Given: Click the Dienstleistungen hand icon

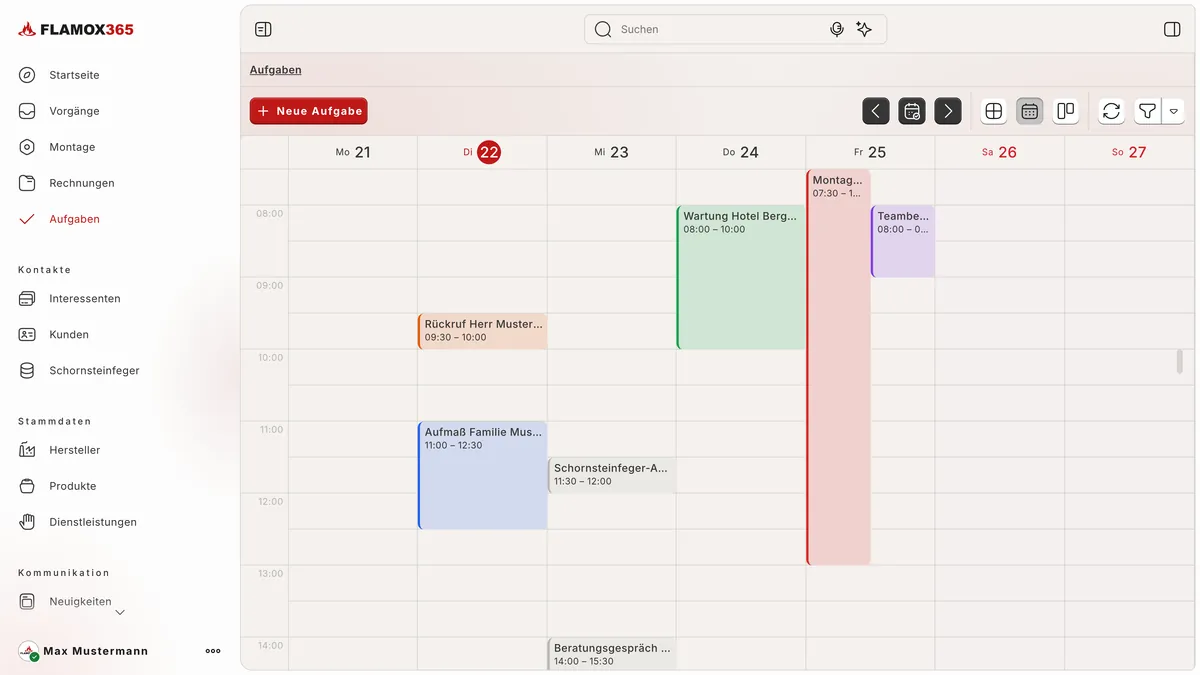Looking at the screenshot, I should tap(27, 522).
